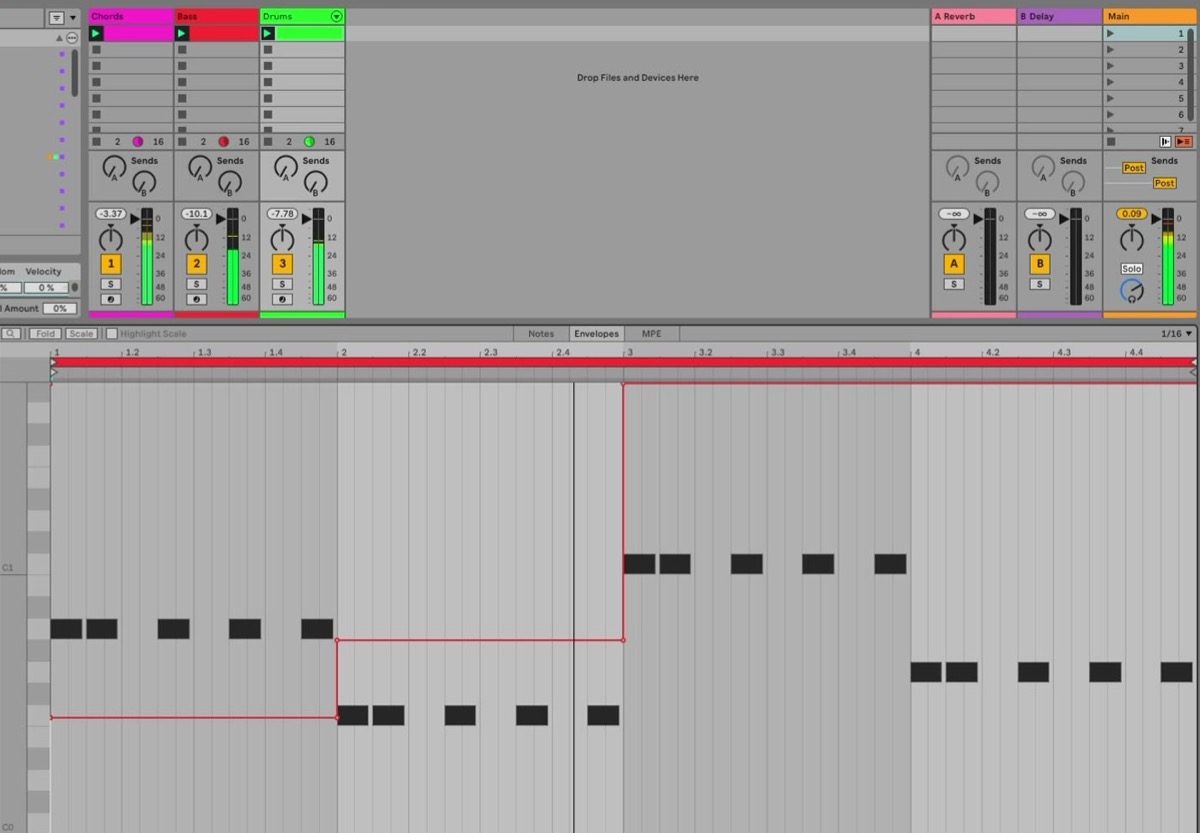This screenshot has height=833, width=1200.
Task: Select the A Reverb return track header
Action: pos(973,16)
